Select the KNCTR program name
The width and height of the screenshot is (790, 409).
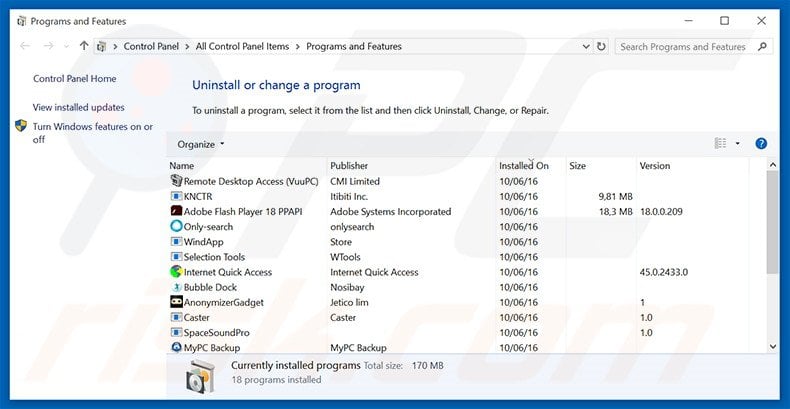(198, 196)
